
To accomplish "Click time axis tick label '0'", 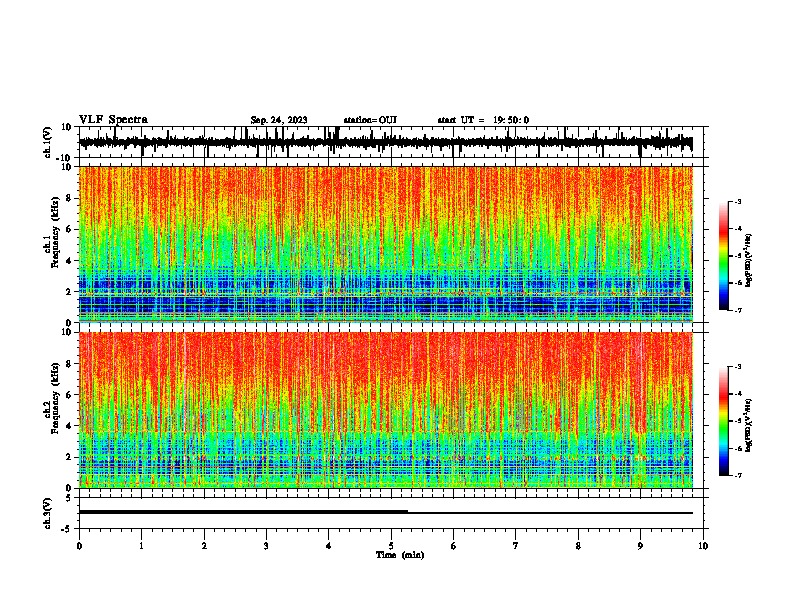I will point(79,546).
